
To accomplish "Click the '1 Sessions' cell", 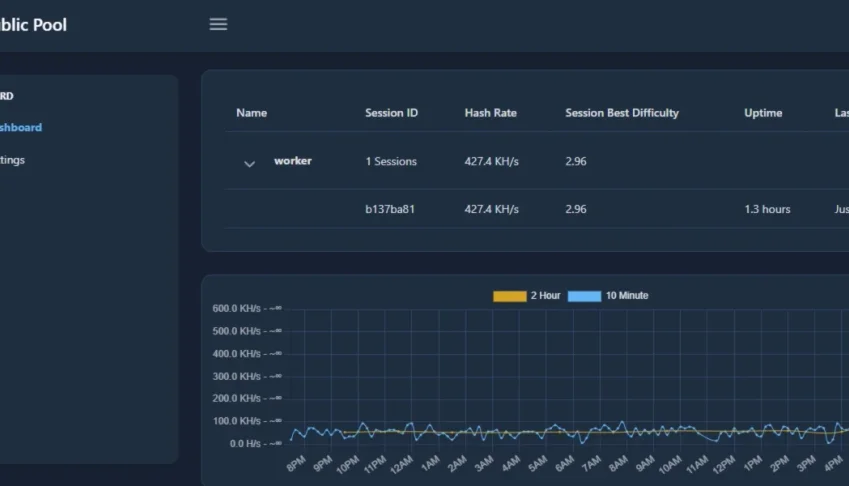I will point(391,161).
